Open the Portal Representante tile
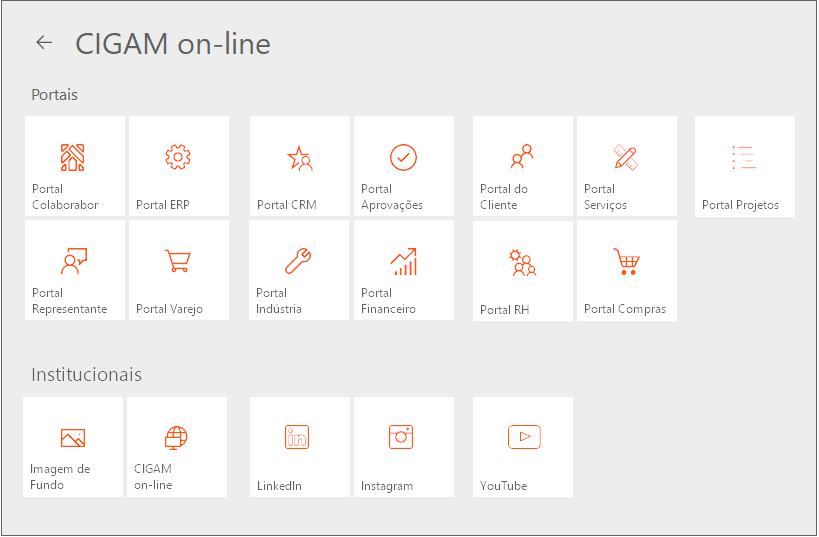Viewport: 819px width, 537px height. tap(74, 271)
